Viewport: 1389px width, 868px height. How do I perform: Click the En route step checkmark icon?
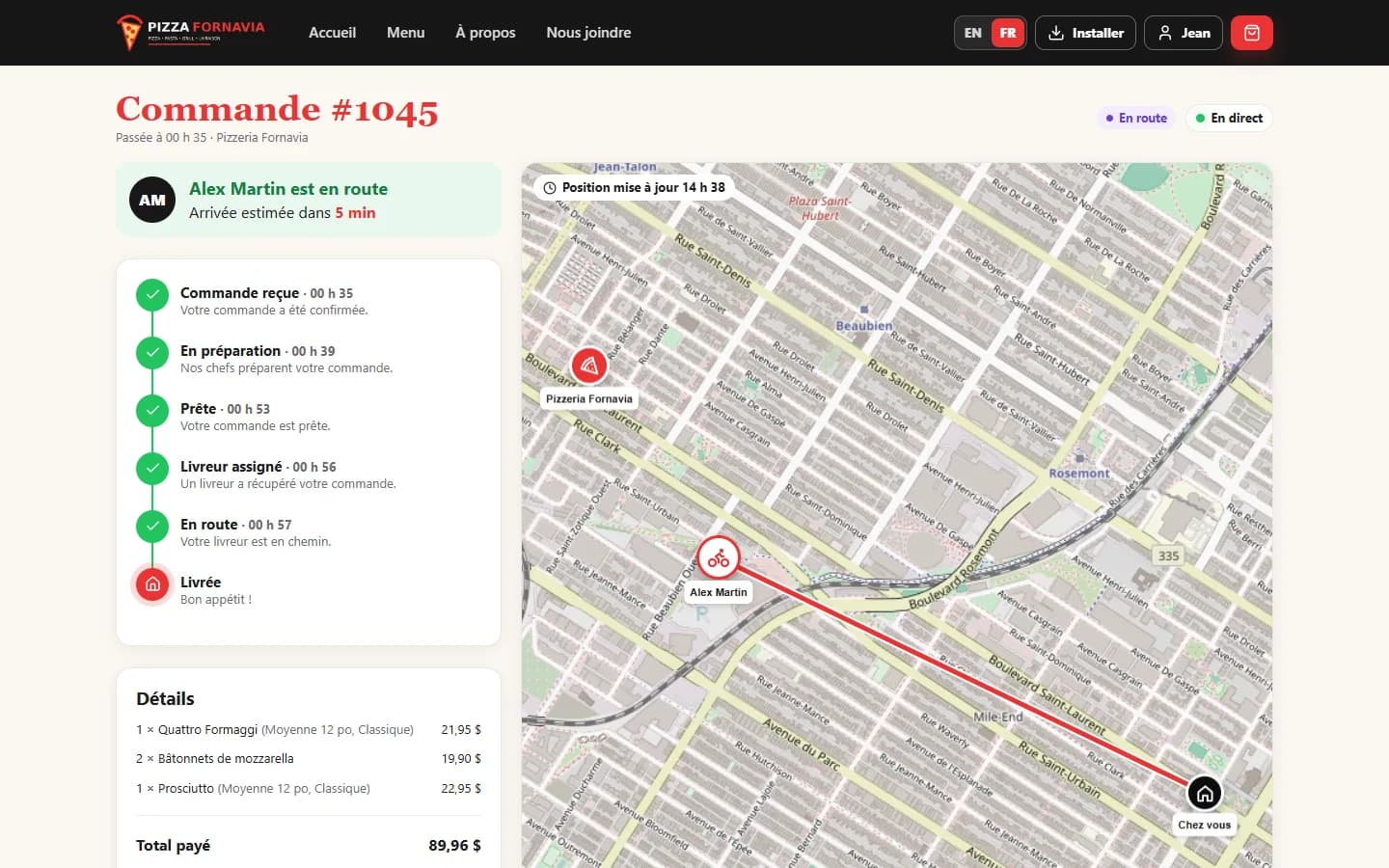coord(152,527)
